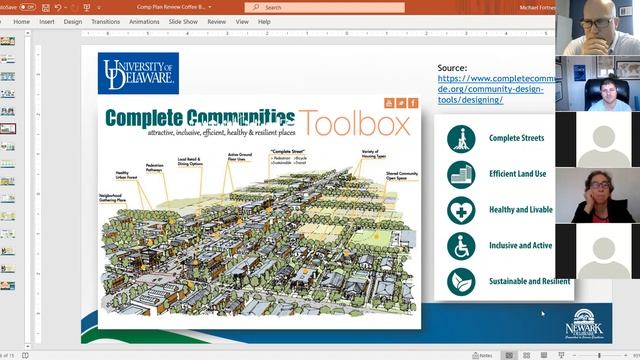Start presentation from beginning icon

click(87, 7)
